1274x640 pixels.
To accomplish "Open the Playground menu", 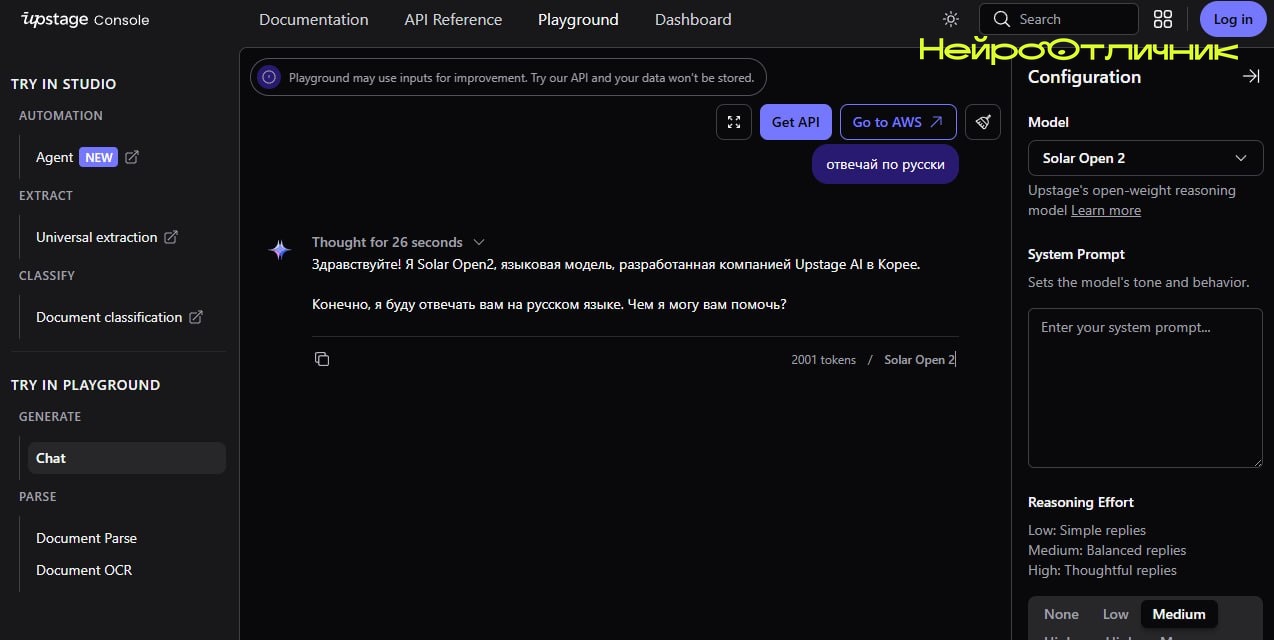I will coord(578,19).
